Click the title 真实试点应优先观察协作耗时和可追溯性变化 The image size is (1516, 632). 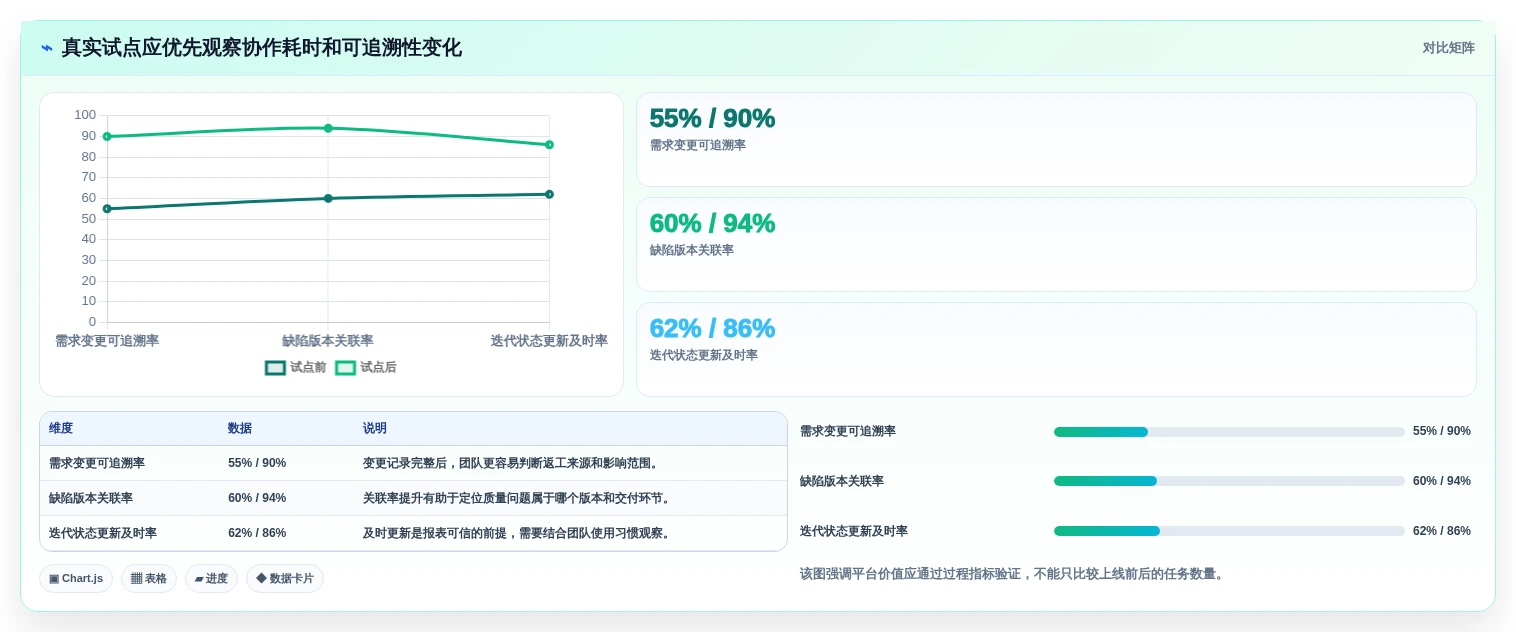coord(262,48)
